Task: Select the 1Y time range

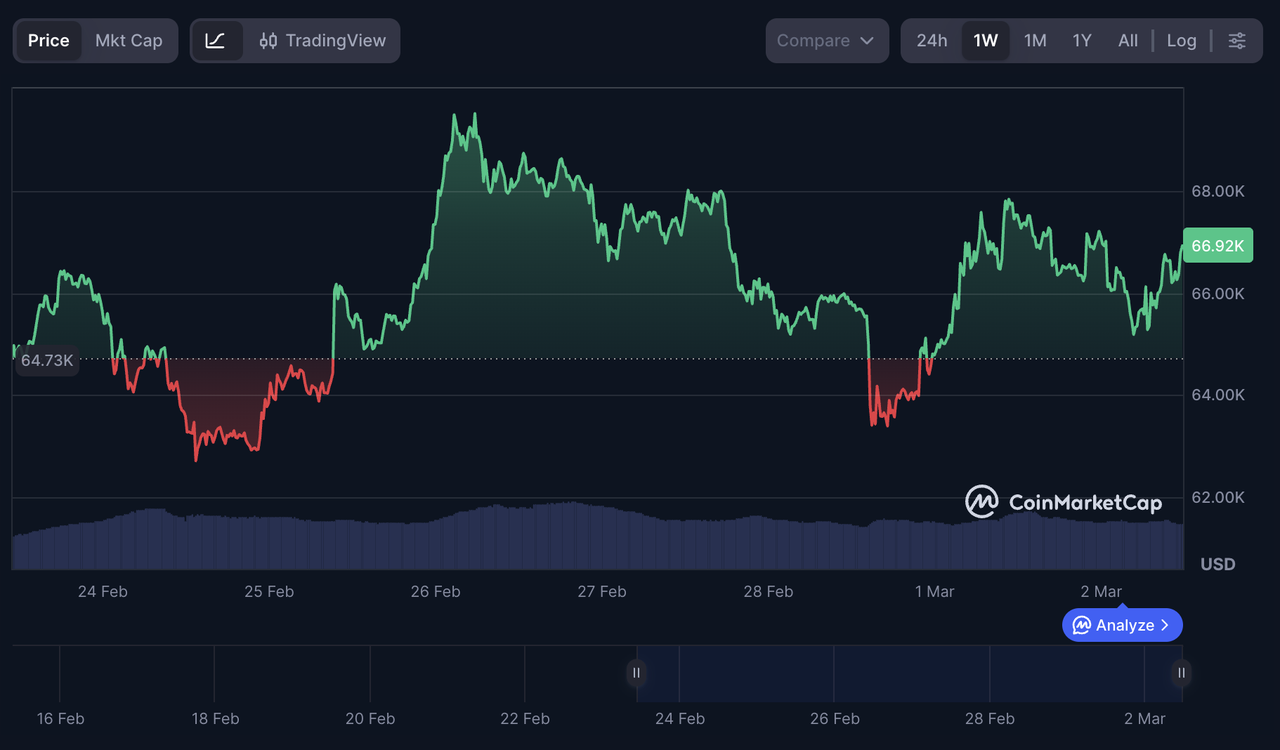Action: [x=1082, y=41]
